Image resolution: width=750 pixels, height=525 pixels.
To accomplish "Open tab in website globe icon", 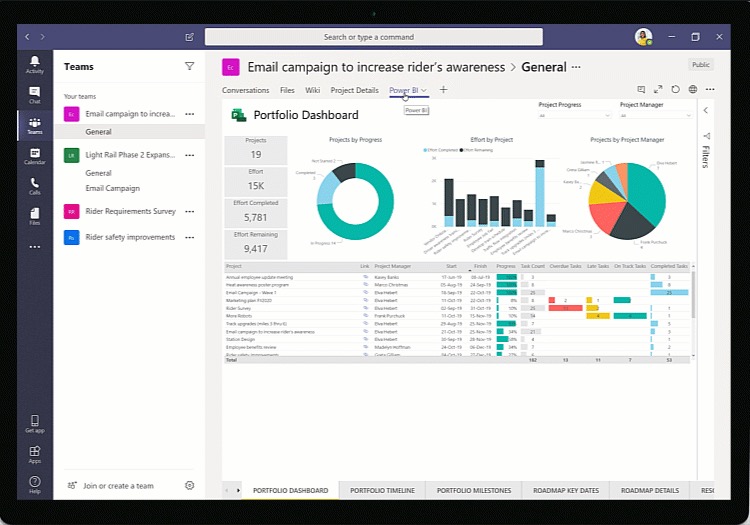I will pyautogui.click(x=693, y=89).
